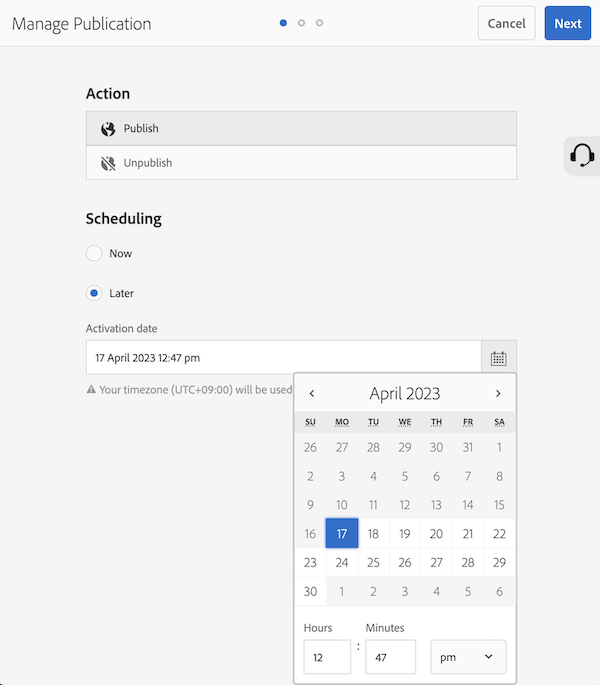Choose April 30 in the calendar
Viewport: 600px width, 685px height.
310,591
